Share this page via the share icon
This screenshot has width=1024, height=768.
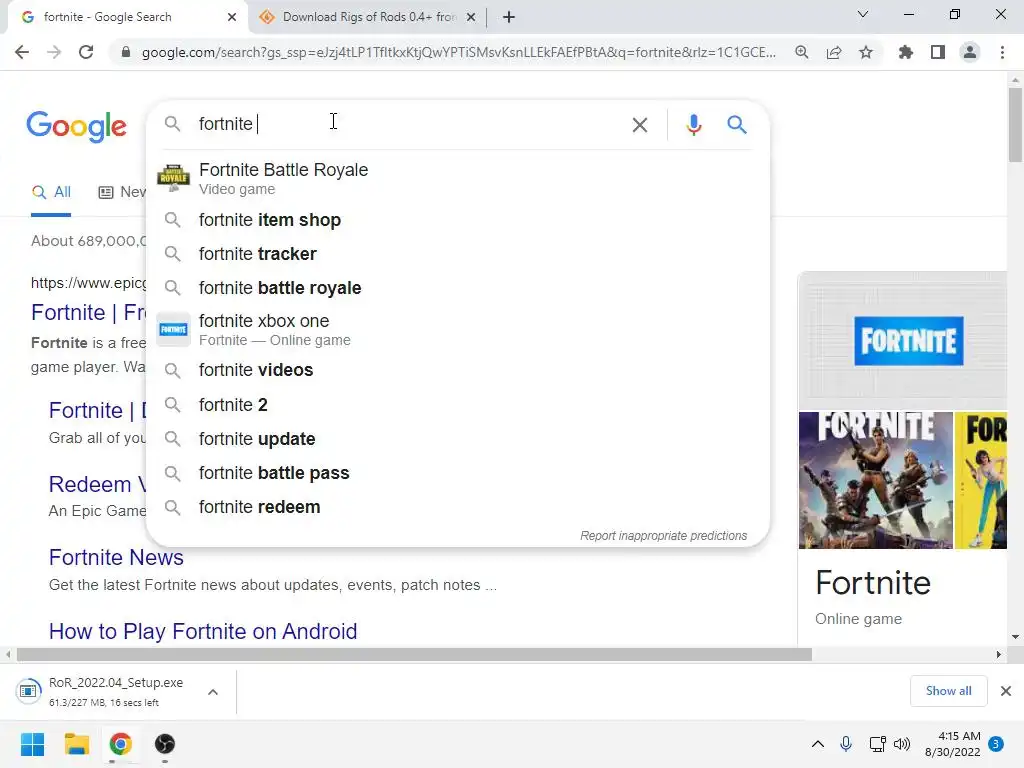[x=834, y=52]
